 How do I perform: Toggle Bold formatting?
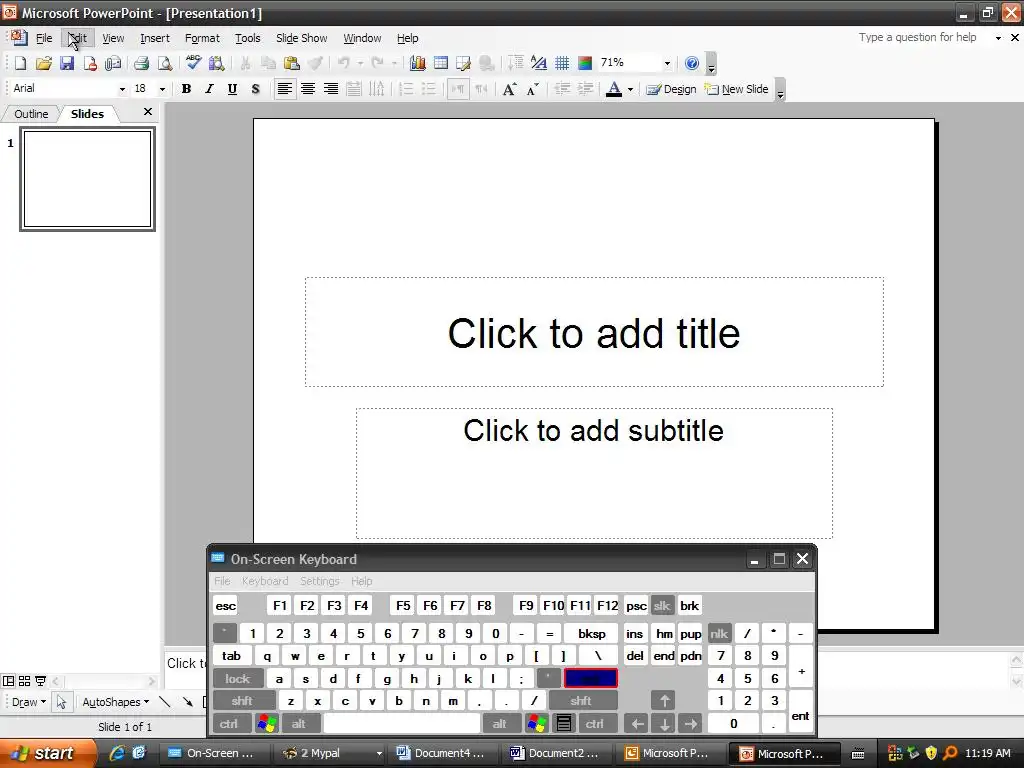point(186,89)
